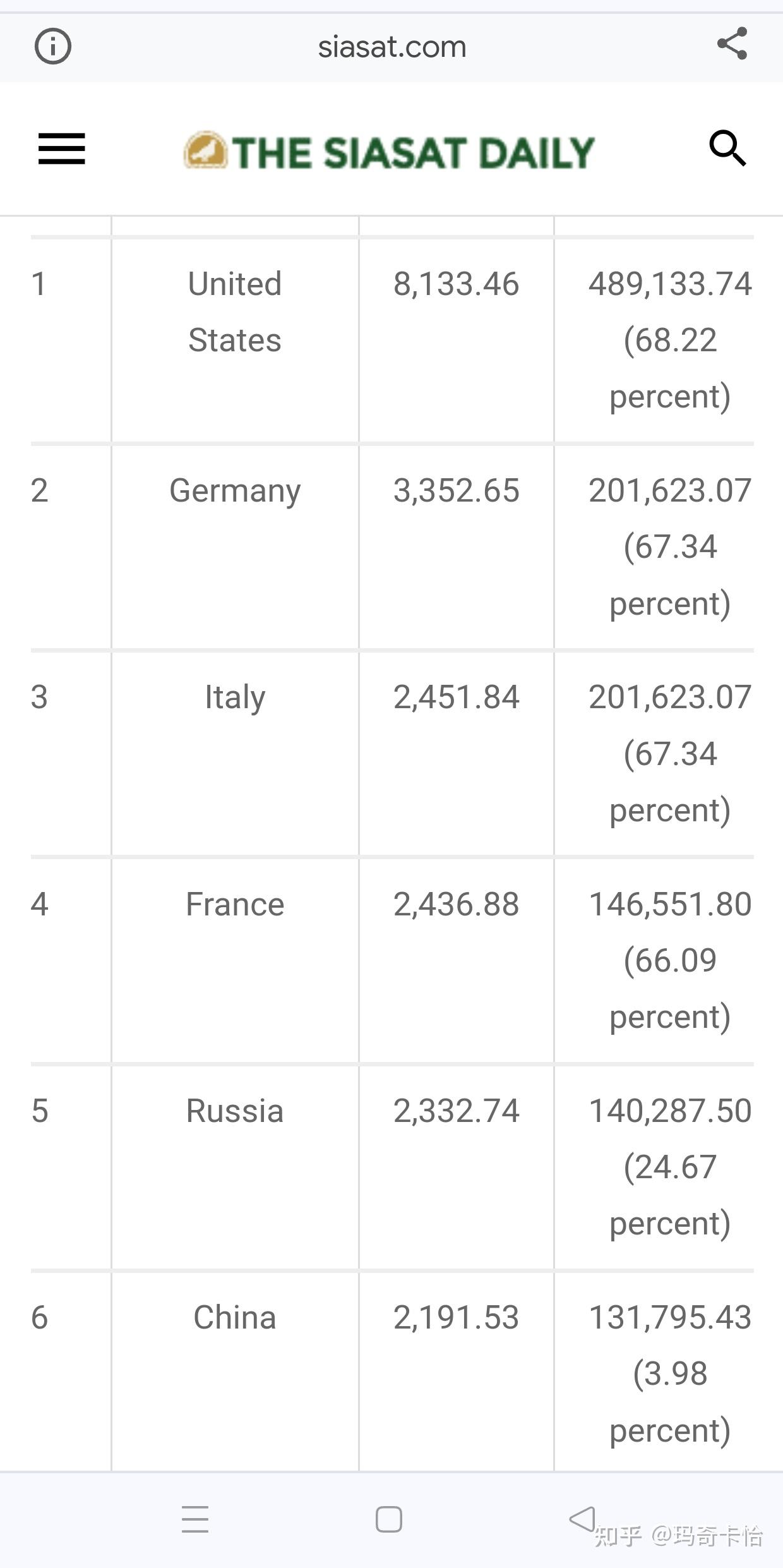Open the hamburger navigation menu

[x=62, y=149]
